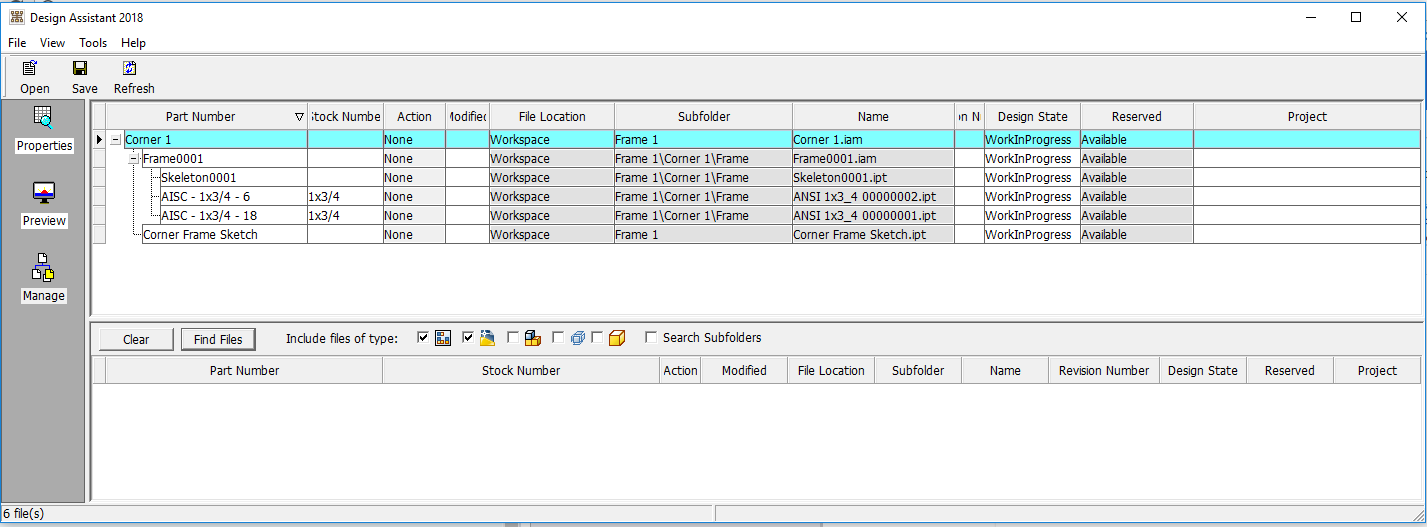
Task: Click upper Action column header
Action: 414,117
